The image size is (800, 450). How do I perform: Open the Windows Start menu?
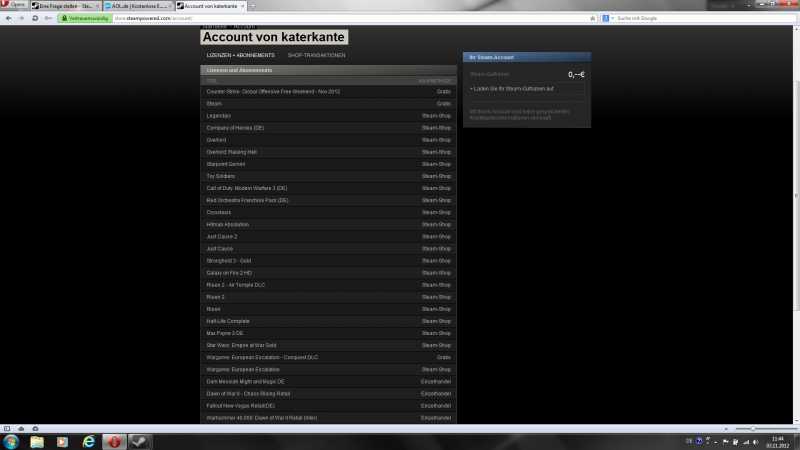(11, 442)
